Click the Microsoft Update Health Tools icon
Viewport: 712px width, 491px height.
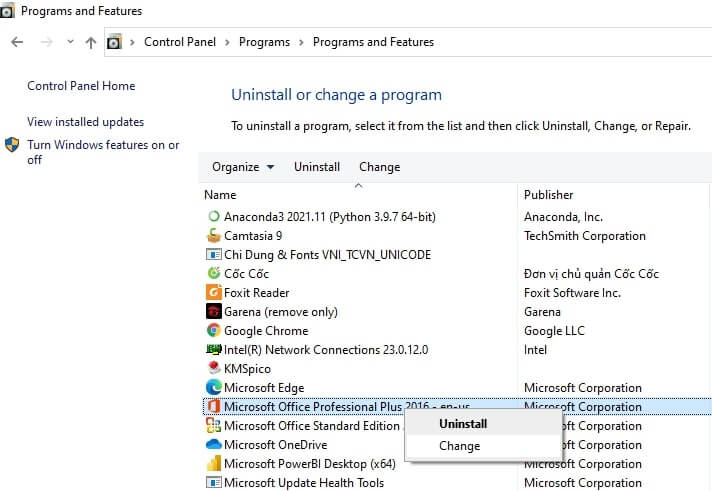213,482
